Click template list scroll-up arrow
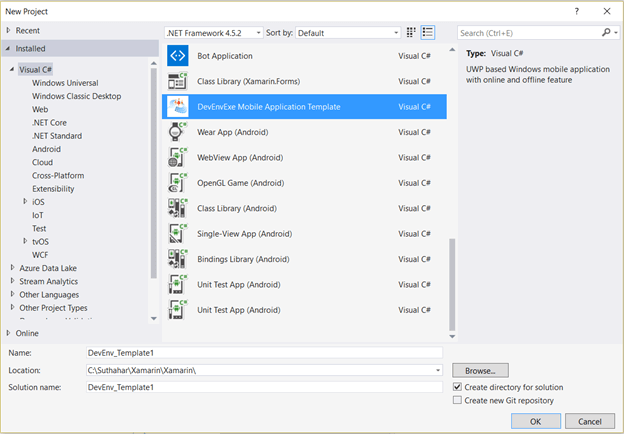This screenshot has height=434, width=624. point(452,50)
